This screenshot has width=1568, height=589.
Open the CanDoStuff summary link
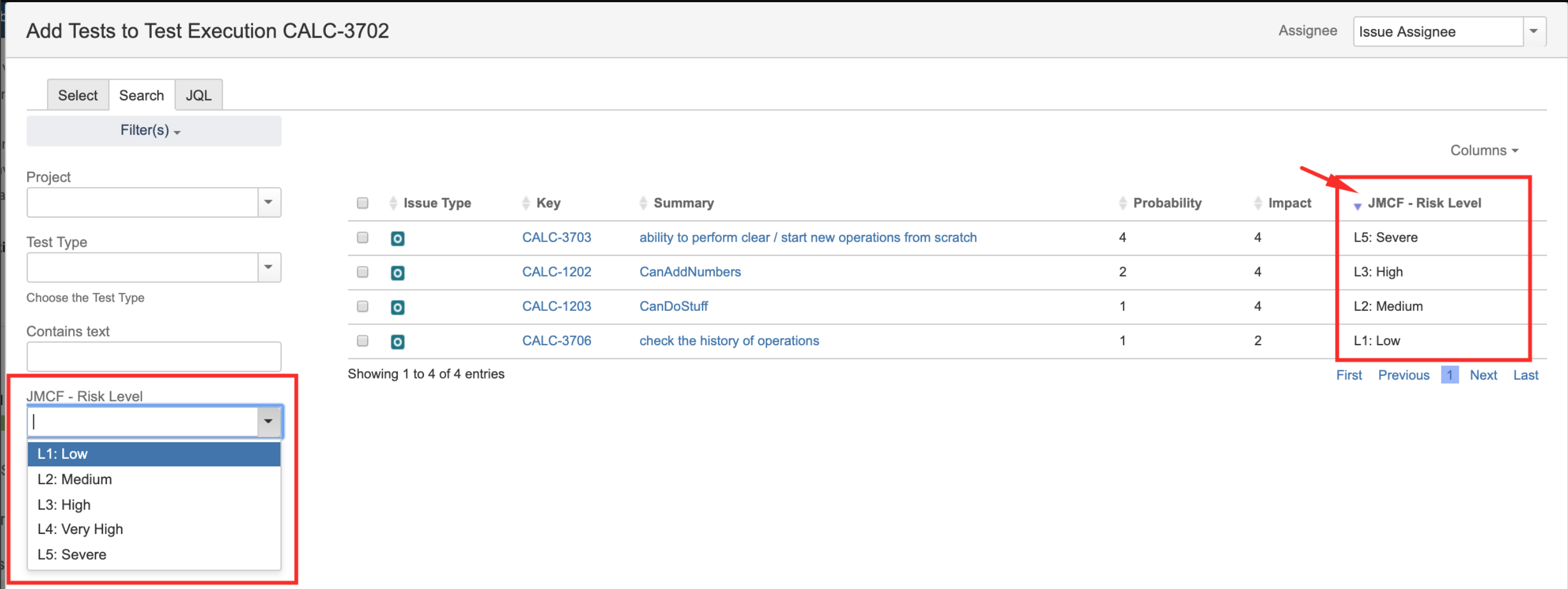pos(673,306)
